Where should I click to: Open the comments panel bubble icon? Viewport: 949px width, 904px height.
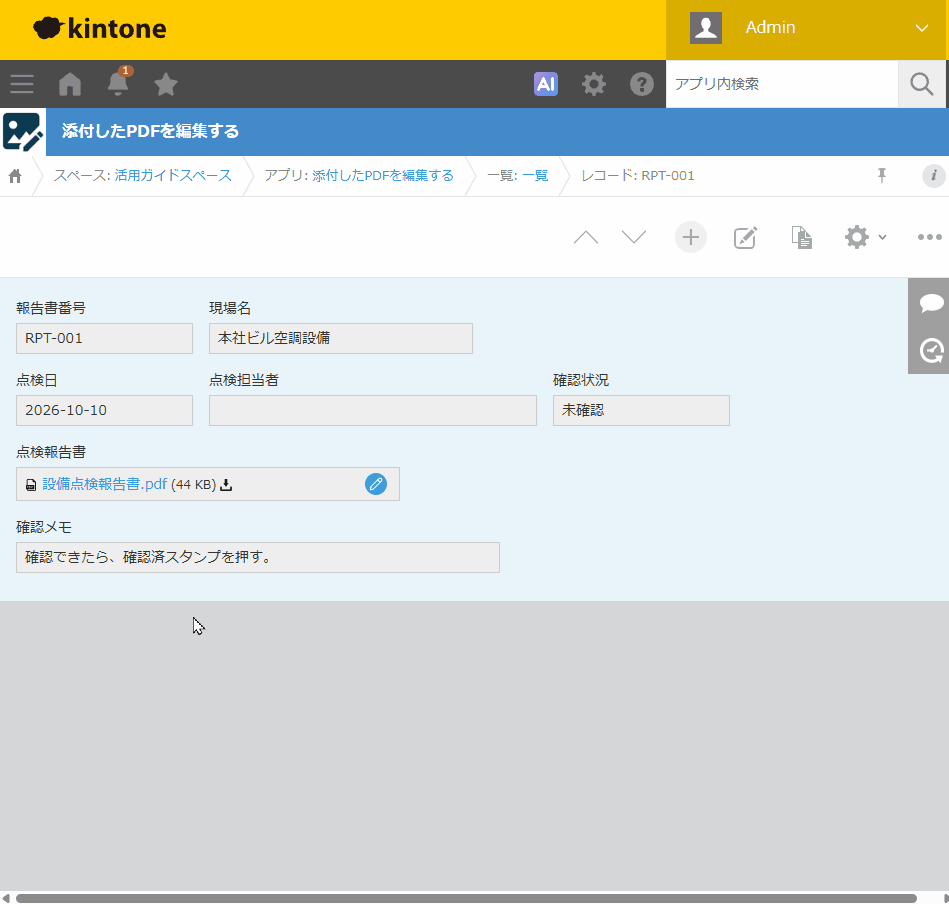931,303
